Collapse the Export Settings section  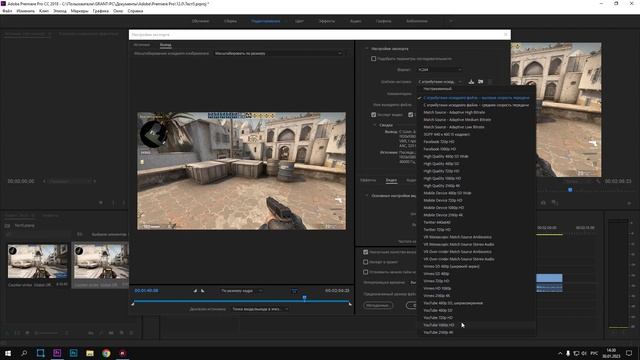point(366,49)
